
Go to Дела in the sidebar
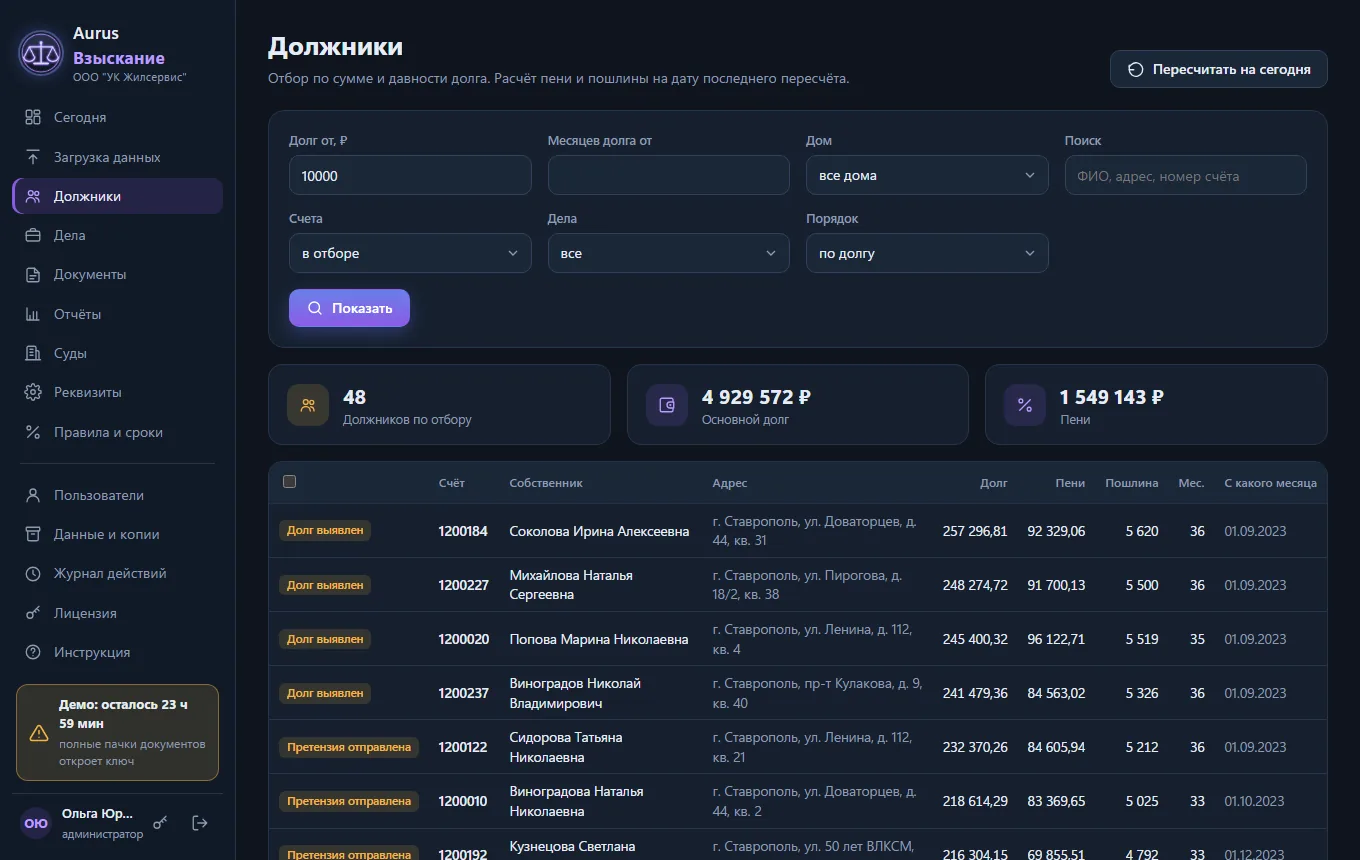pyautogui.click(x=118, y=235)
